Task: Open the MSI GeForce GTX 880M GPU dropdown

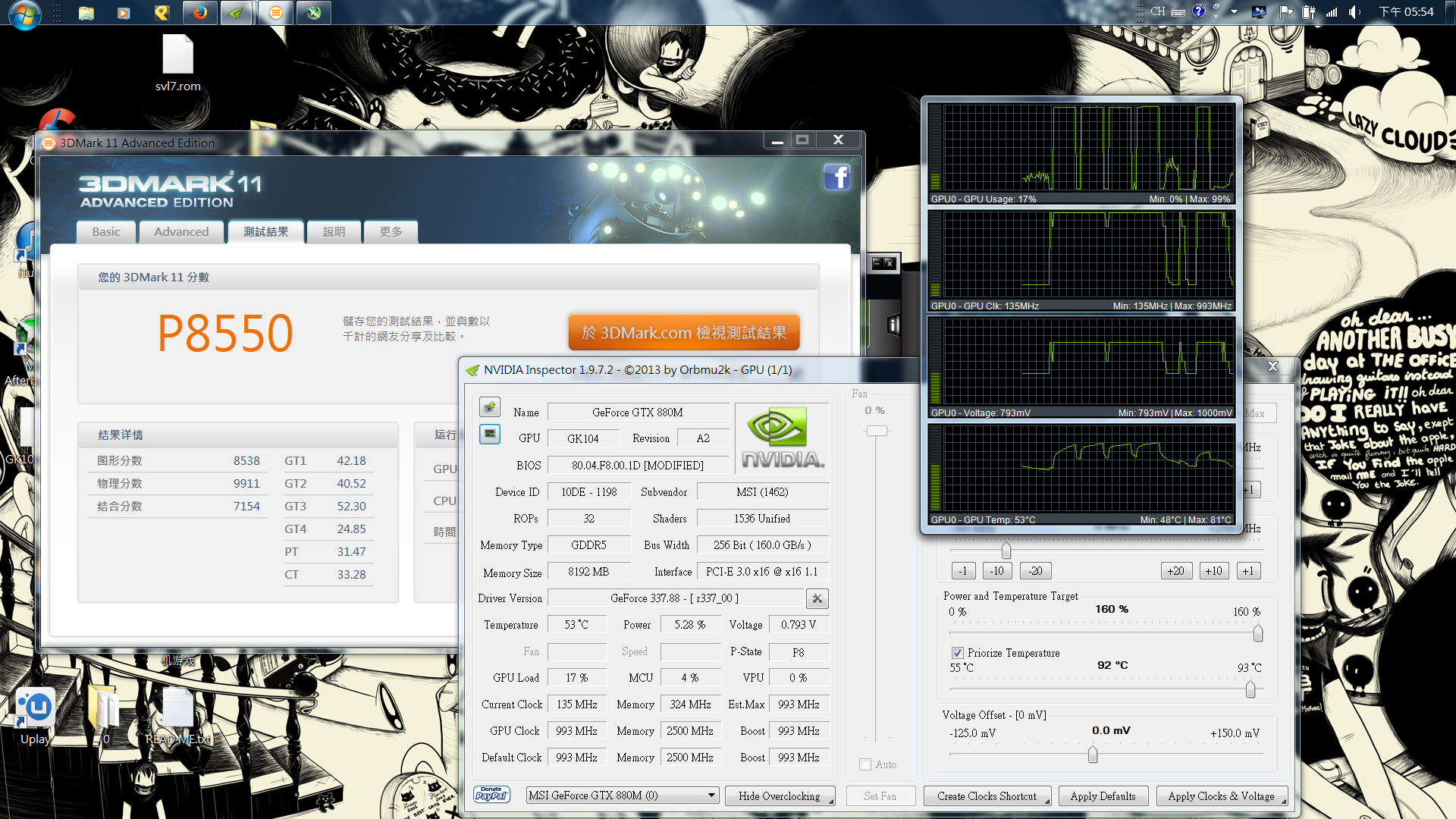Action: click(x=623, y=795)
